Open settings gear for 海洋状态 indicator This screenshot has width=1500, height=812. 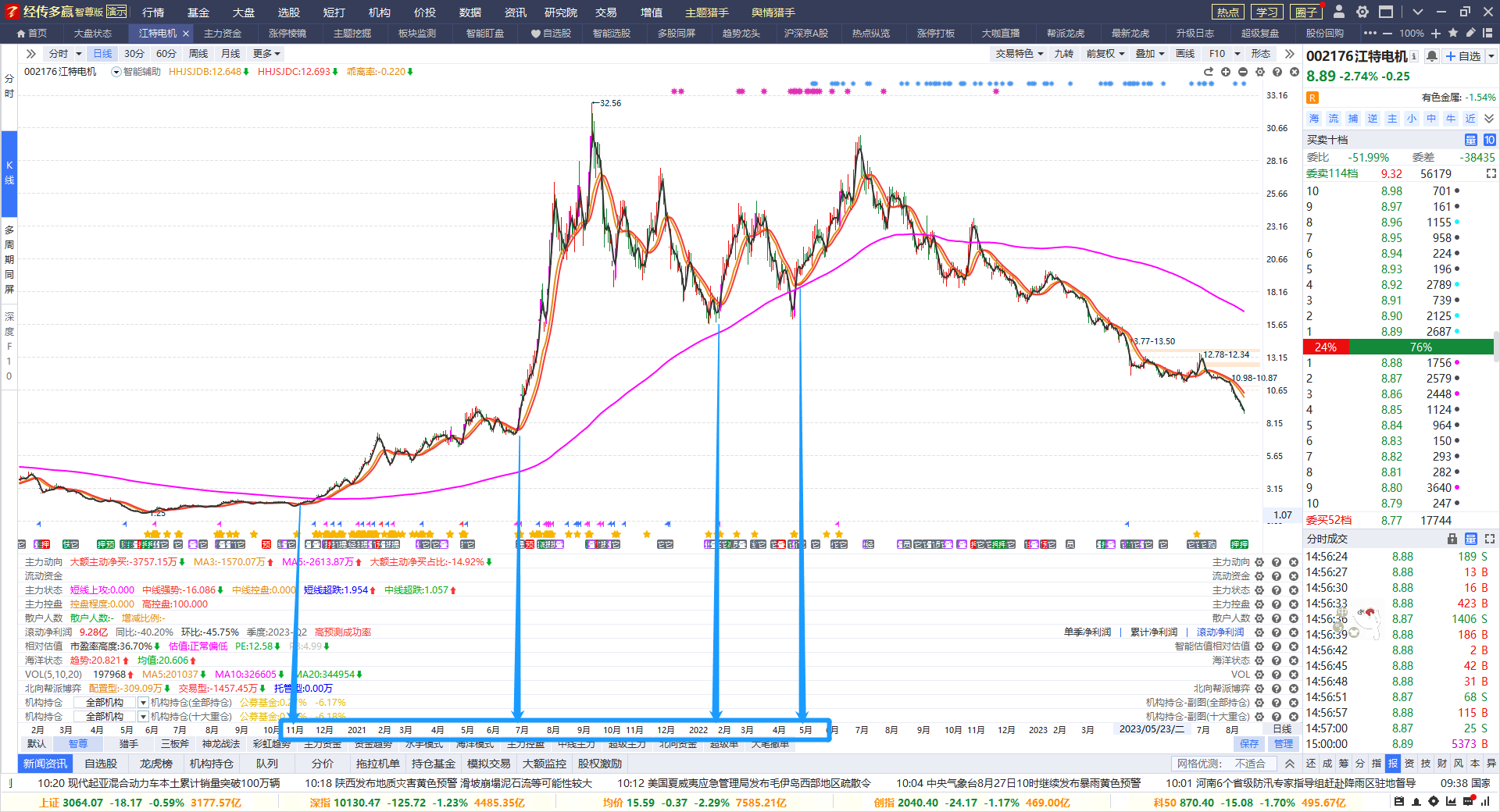tap(1259, 661)
